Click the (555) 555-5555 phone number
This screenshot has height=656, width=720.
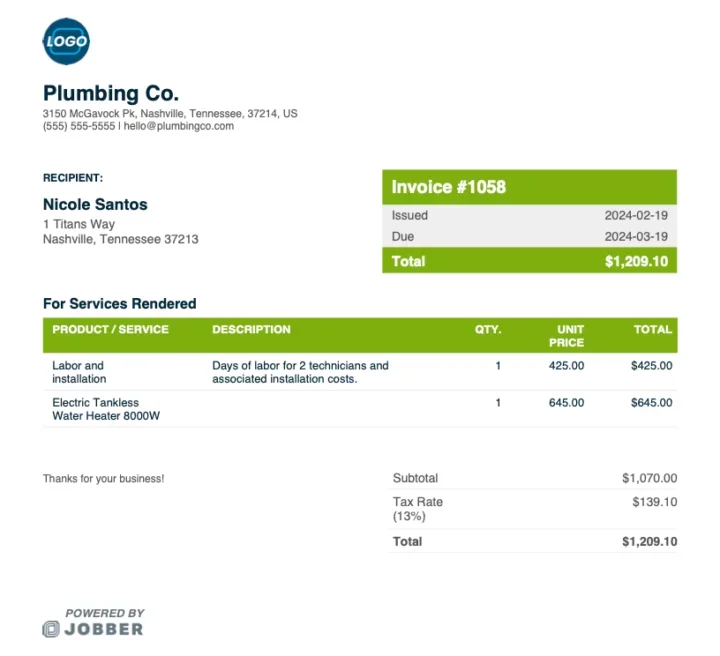[79, 126]
